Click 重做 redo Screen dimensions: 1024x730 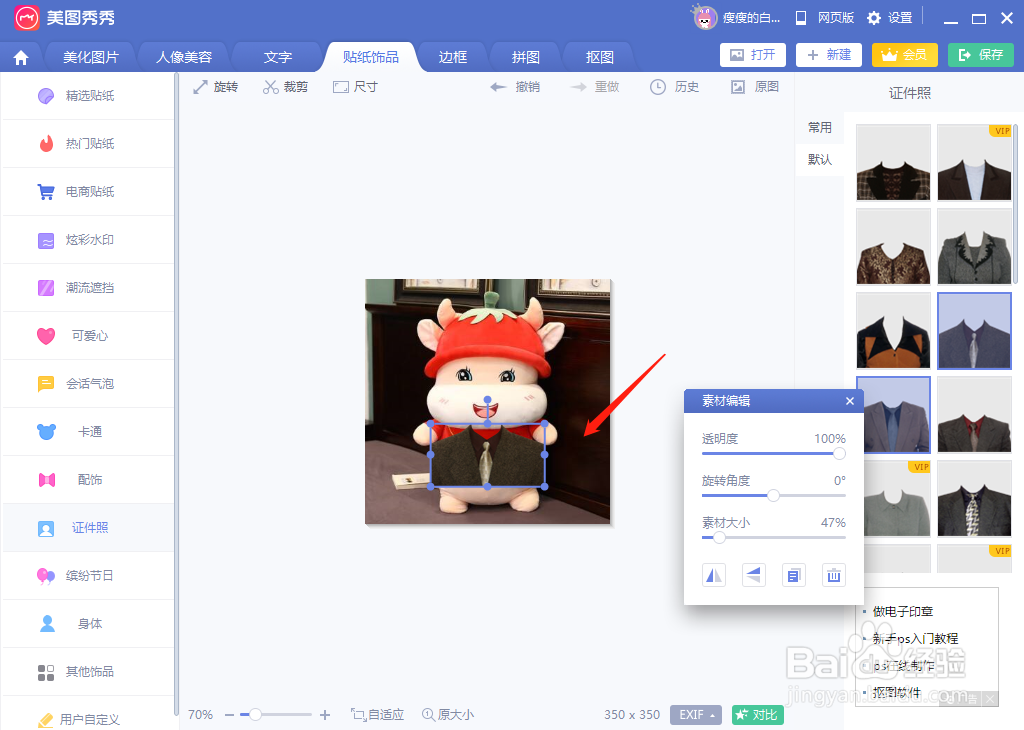click(x=594, y=87)
